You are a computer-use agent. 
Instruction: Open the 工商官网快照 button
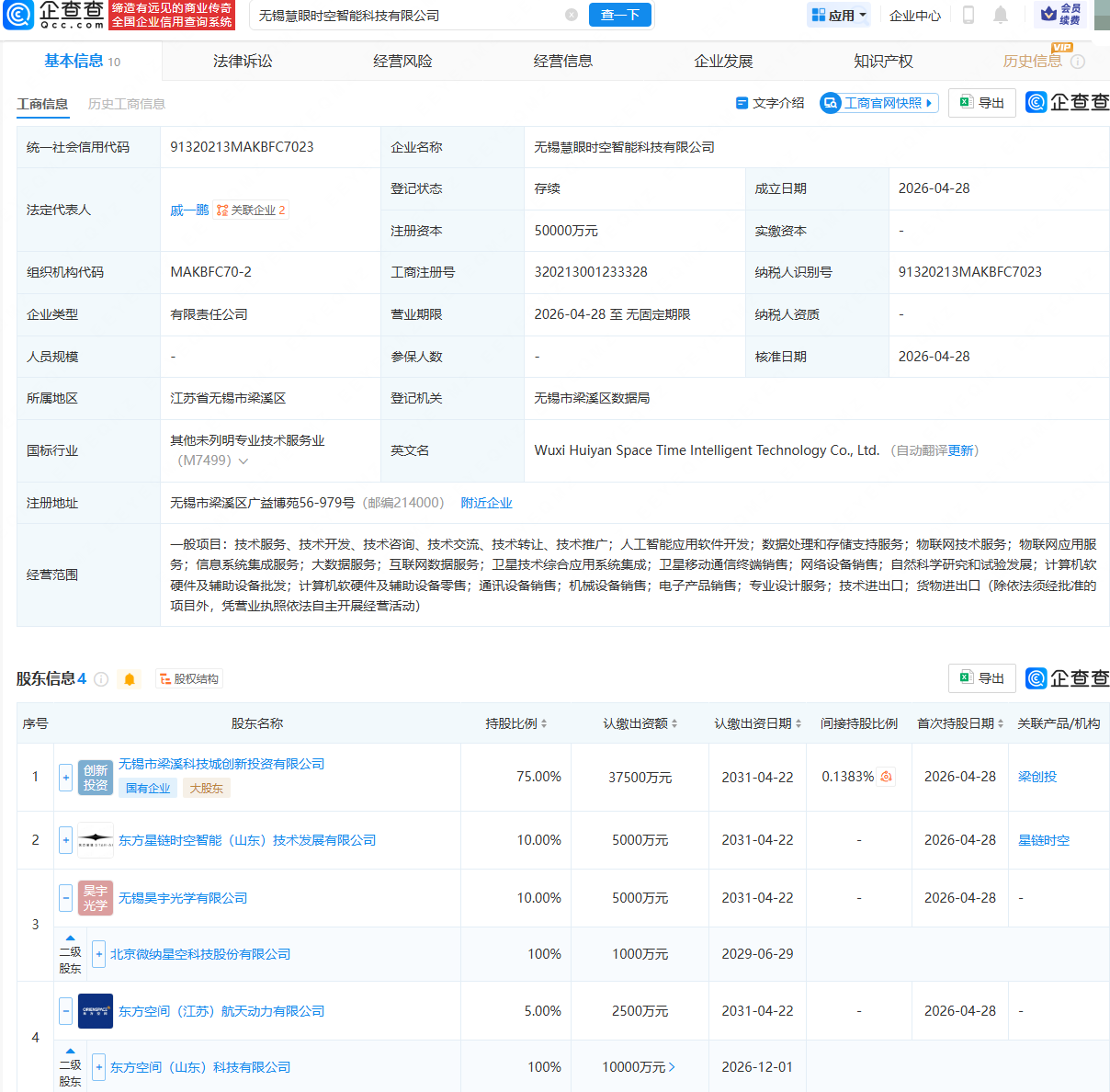click(878, 103)
